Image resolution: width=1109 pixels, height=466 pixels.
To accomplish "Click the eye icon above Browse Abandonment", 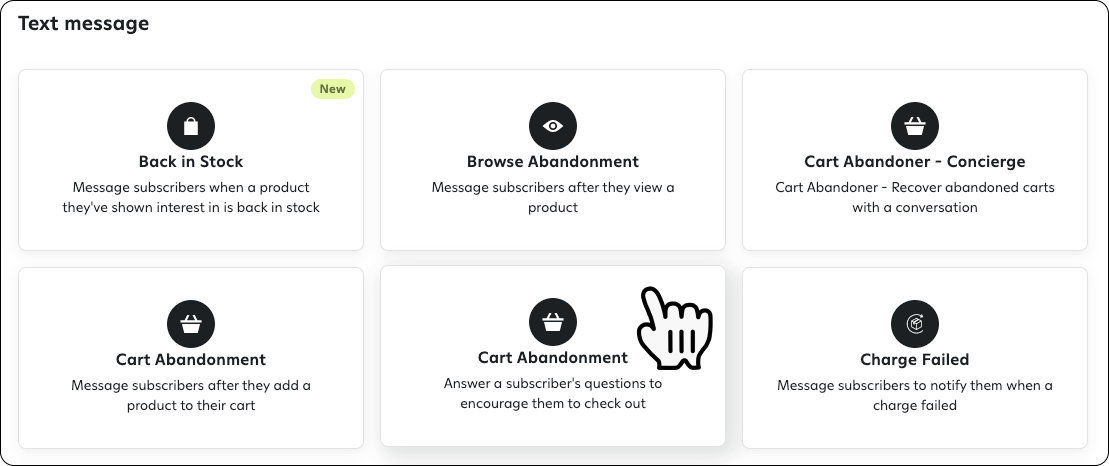I will click(553, 126).
